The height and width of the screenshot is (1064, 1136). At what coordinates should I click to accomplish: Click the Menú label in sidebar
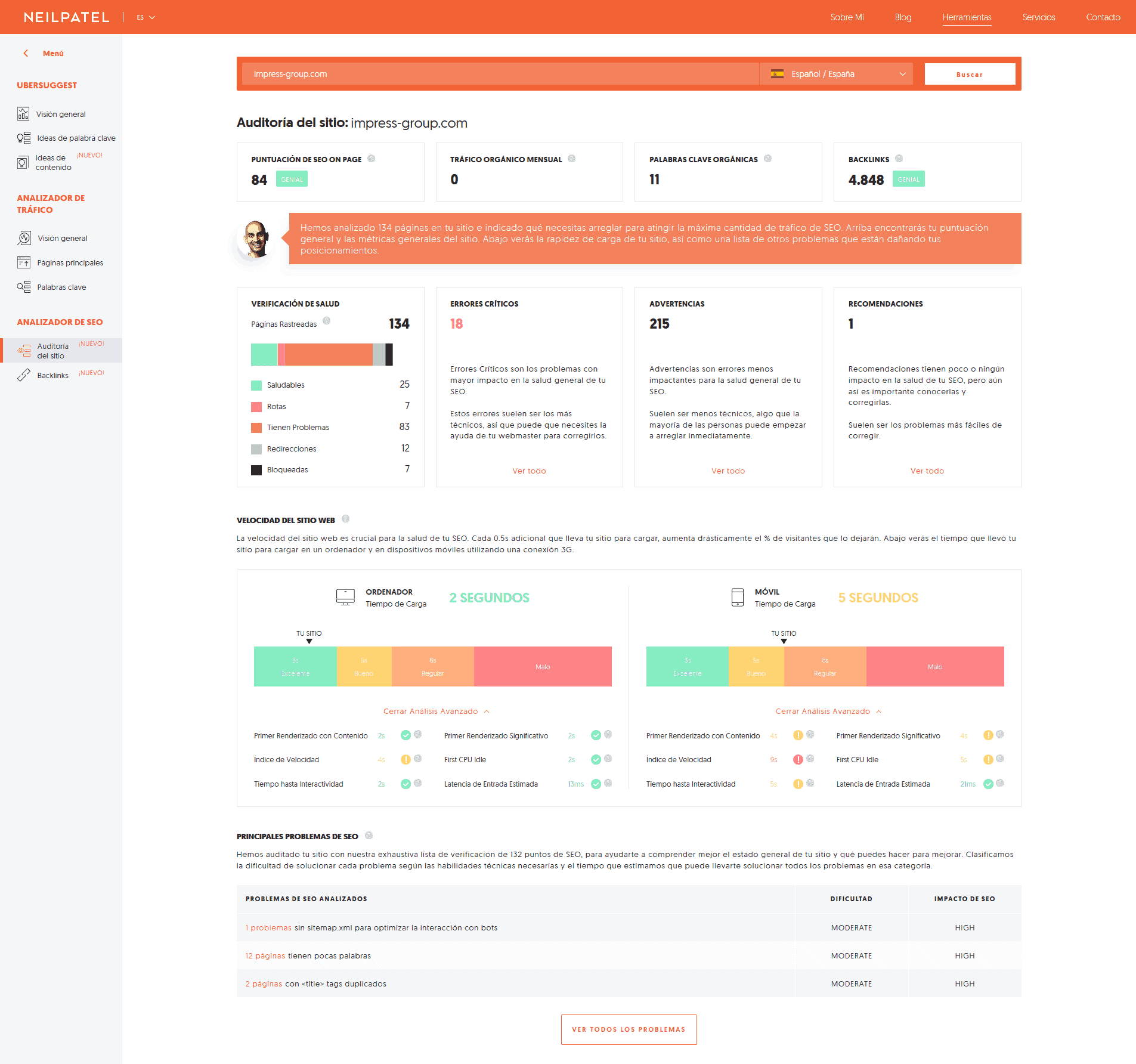(53, 53)
